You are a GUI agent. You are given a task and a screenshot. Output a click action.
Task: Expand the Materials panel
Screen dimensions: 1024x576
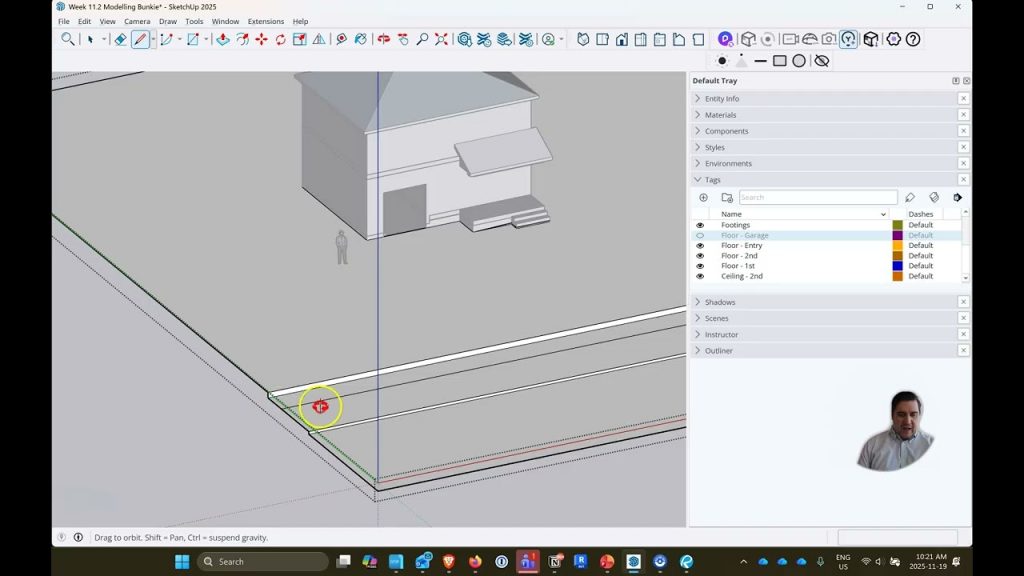tap(720, 115)
